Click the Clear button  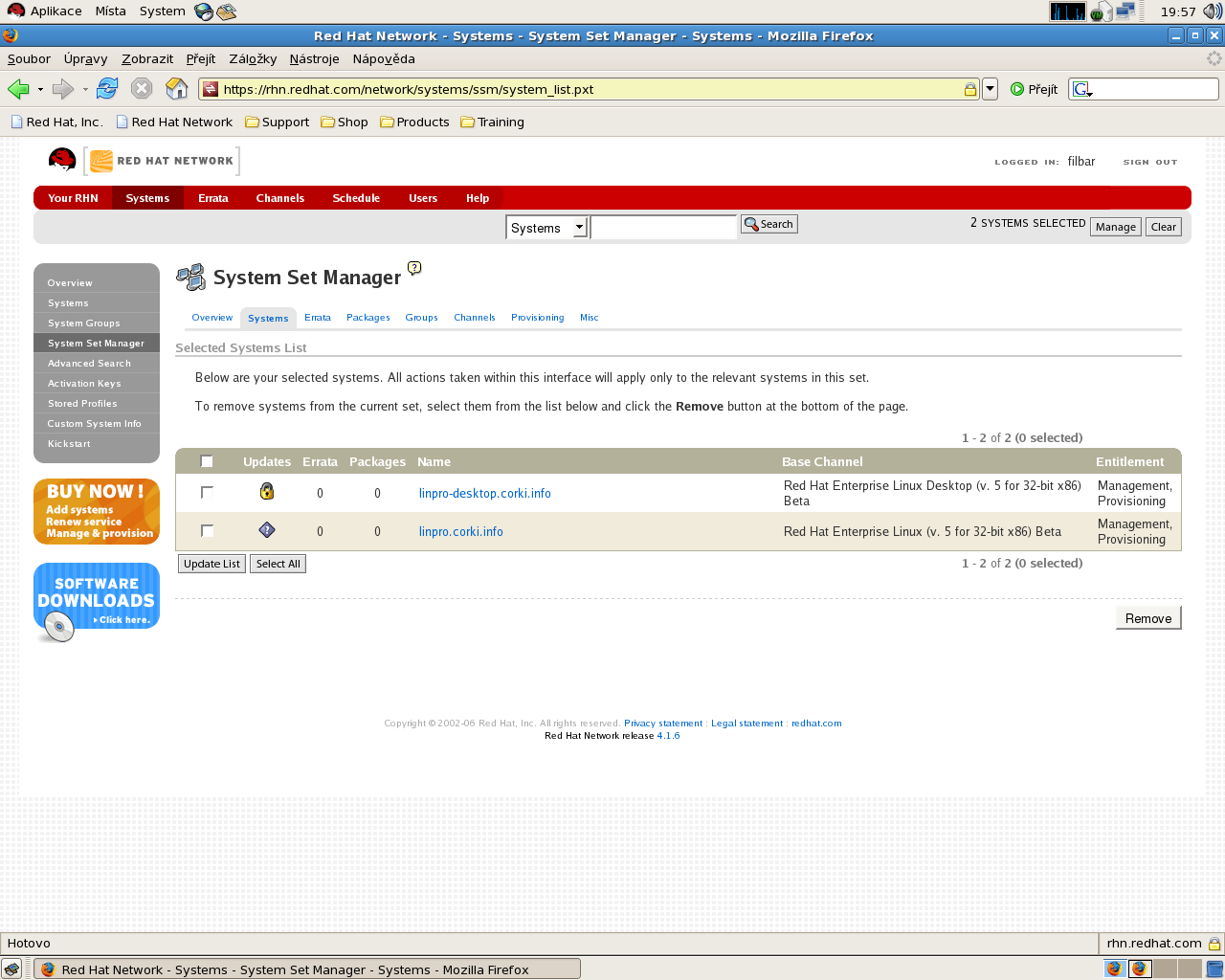1164,227
